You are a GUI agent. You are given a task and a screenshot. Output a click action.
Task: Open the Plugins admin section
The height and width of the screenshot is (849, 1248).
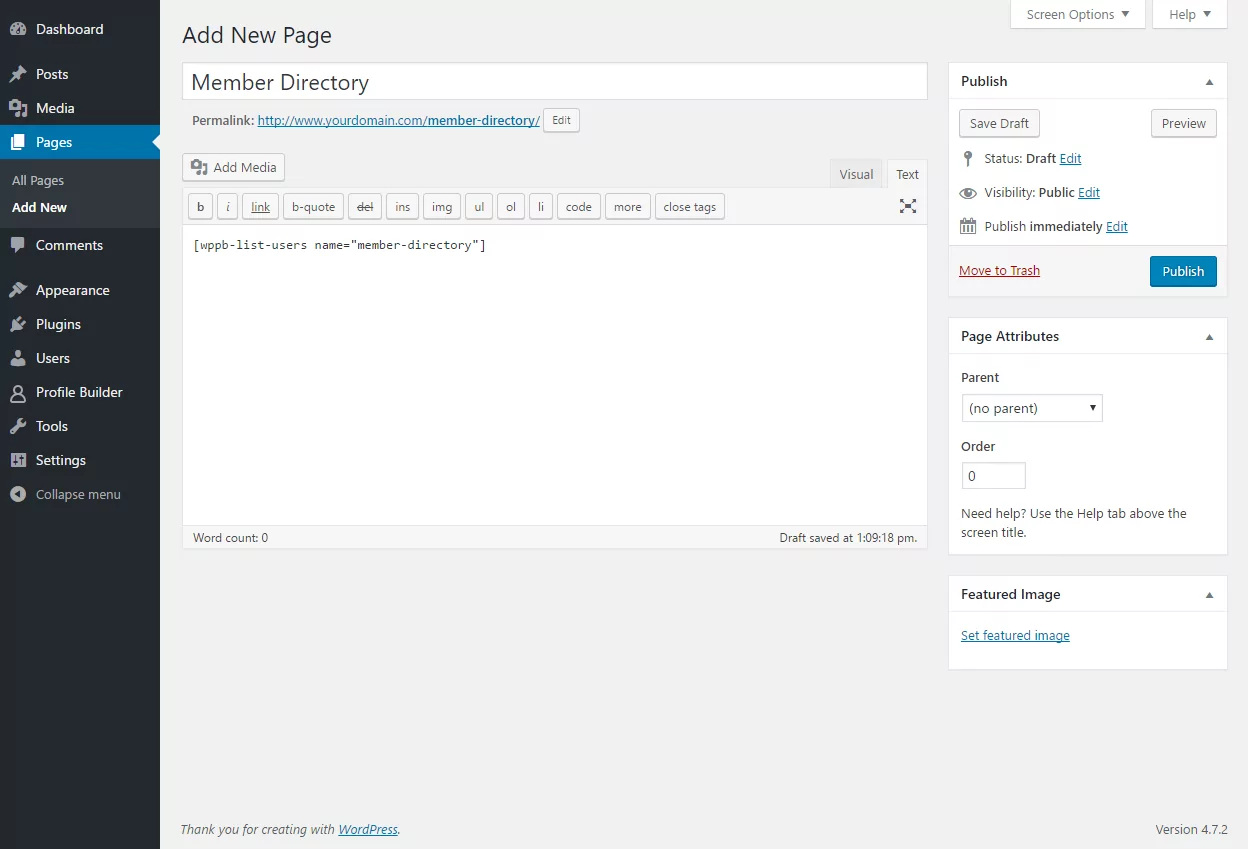(x=58, y=324)
